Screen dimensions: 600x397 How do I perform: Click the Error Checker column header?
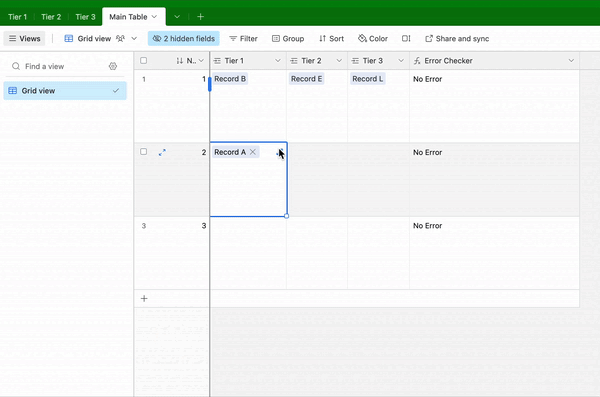(494, 61)
